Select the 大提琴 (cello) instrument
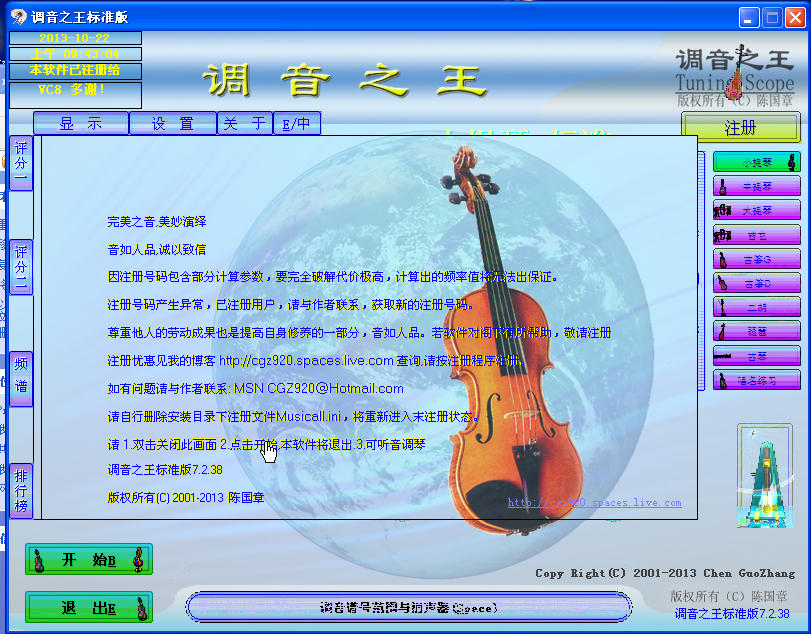 click(x=757, y=211)
